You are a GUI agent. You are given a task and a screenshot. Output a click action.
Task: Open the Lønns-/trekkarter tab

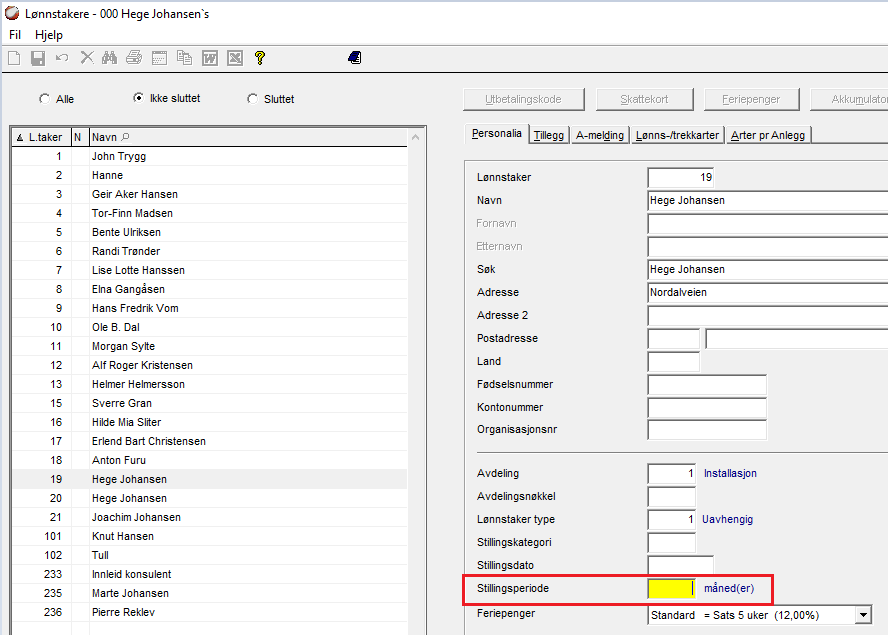pos(678,135)
